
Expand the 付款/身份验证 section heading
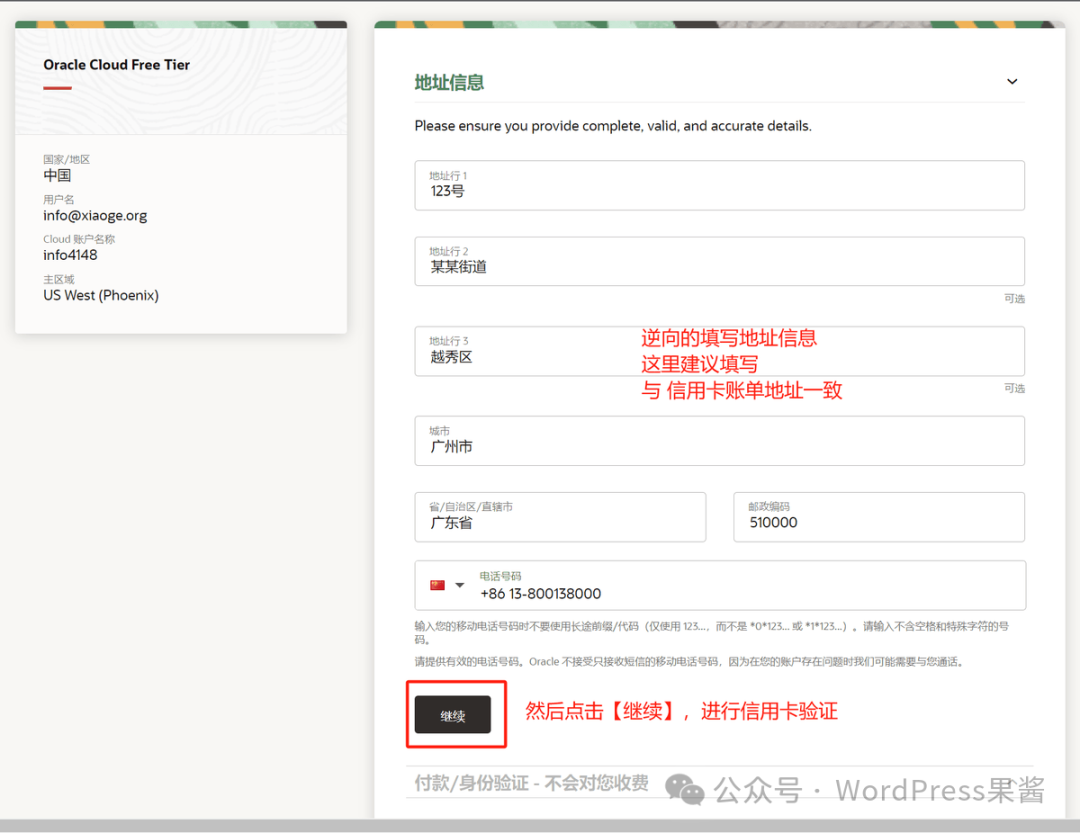(532, 783)
